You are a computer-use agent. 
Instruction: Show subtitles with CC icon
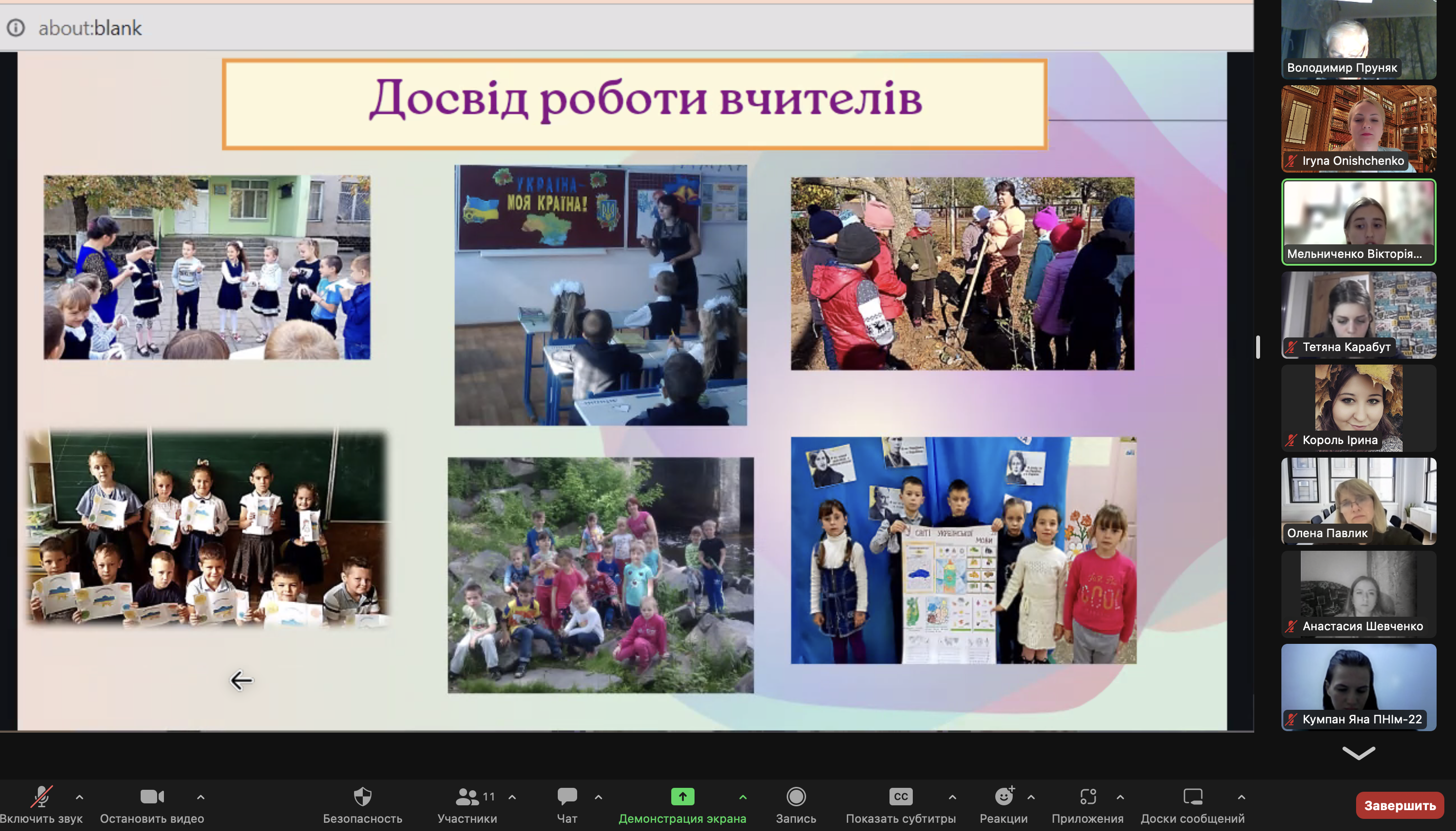click(901, 796)
